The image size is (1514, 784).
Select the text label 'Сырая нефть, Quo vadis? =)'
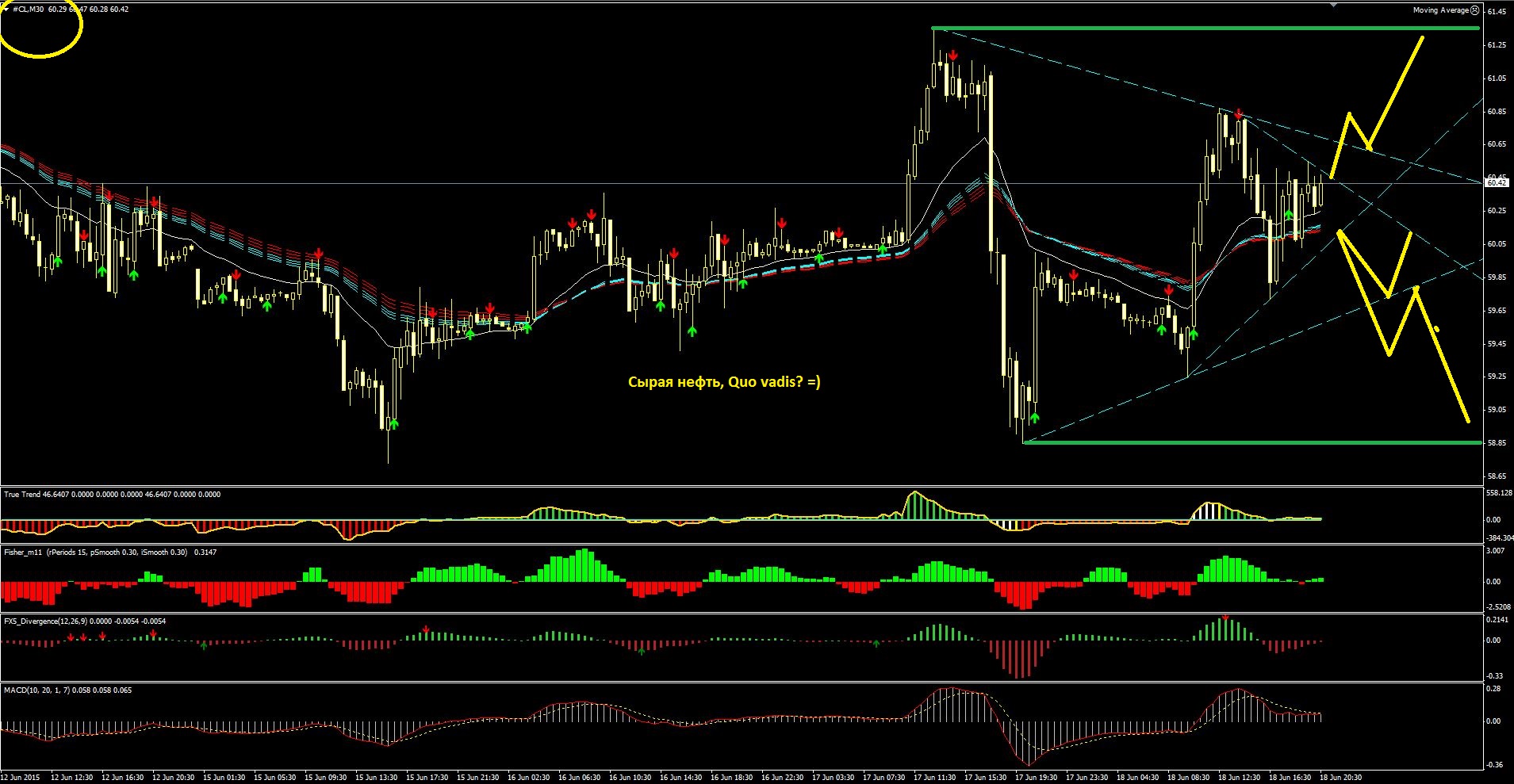pyautogui.click(x=724, y=382)
